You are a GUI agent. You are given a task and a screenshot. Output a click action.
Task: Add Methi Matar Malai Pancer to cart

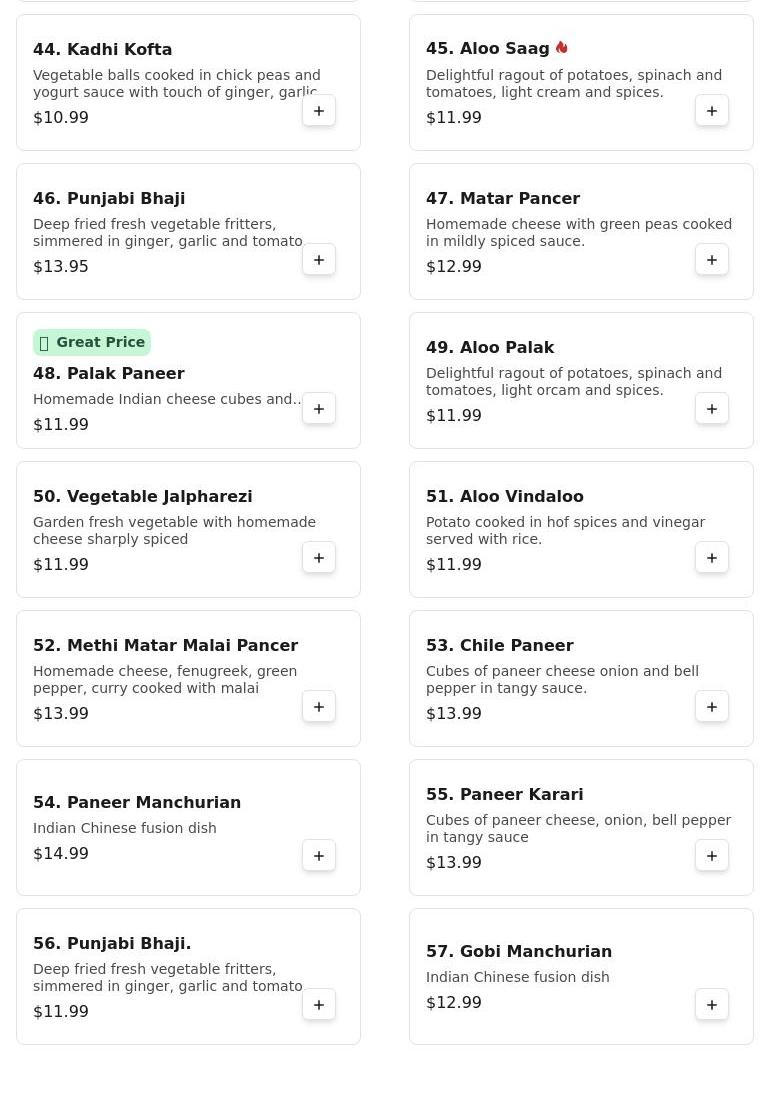point(319,707)
